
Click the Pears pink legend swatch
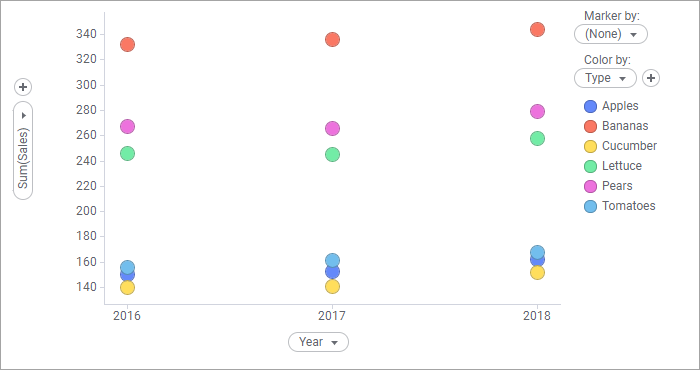[x=591, y=186]
